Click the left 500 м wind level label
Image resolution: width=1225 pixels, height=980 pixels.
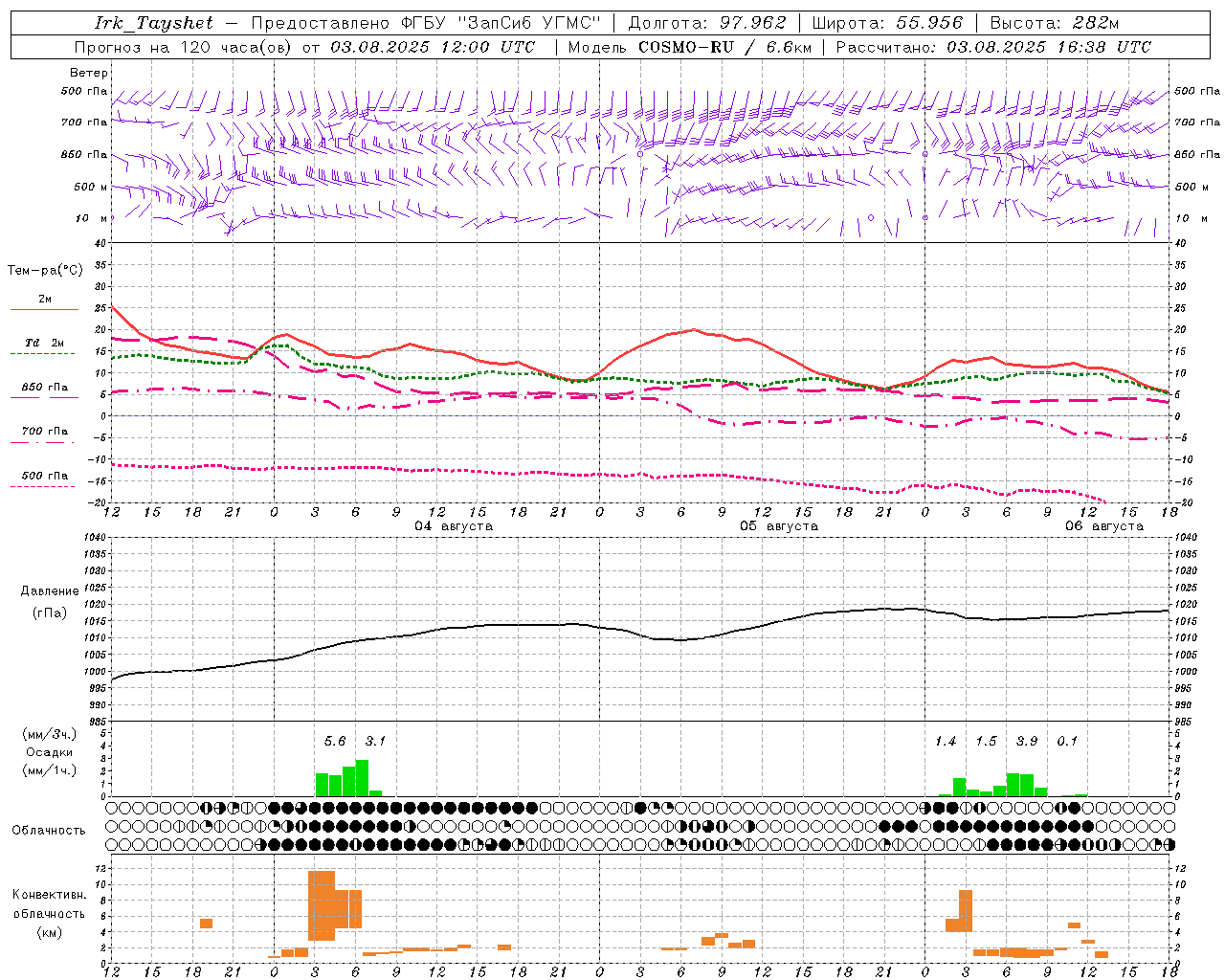(91, 188)
